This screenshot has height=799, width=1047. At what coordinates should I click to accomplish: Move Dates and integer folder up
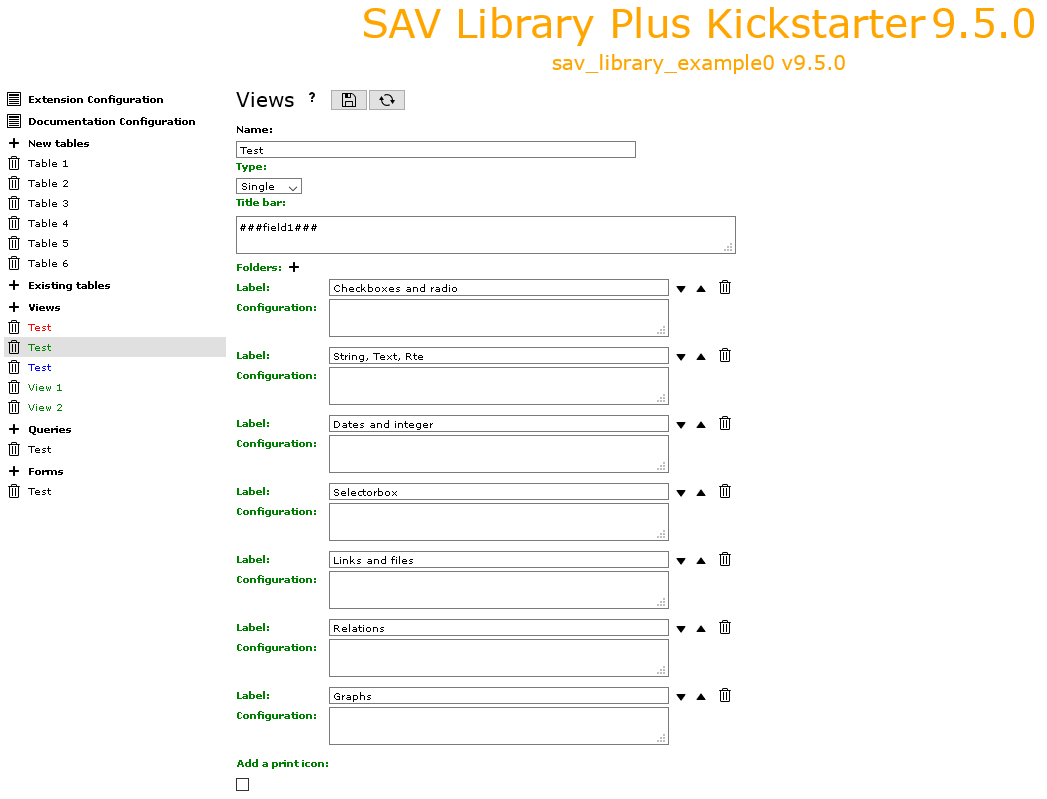[x=701, y=425]
